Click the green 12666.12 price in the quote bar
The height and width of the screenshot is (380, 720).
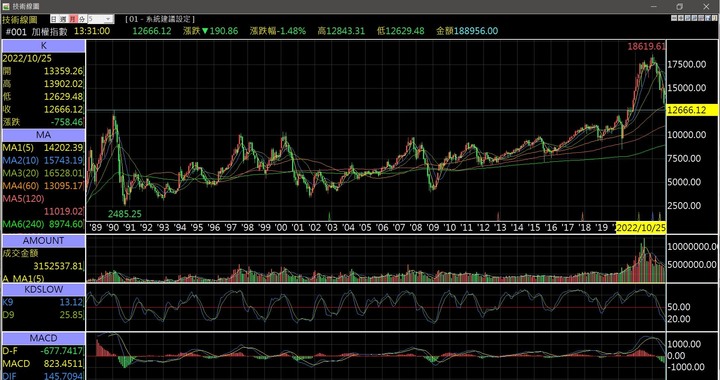(152, 31)
